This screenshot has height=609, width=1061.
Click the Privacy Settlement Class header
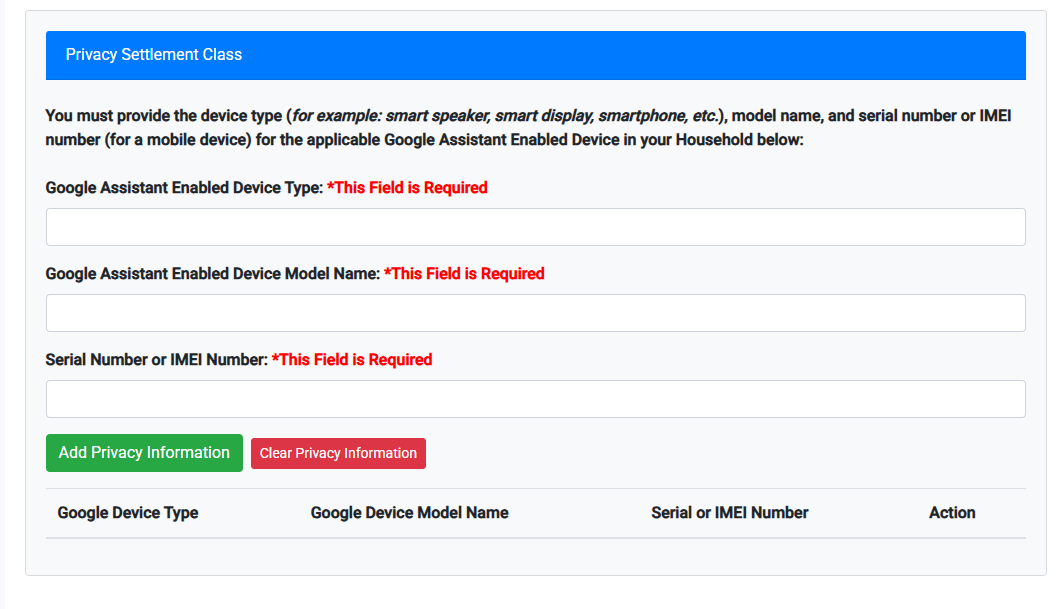pos(535,55)
